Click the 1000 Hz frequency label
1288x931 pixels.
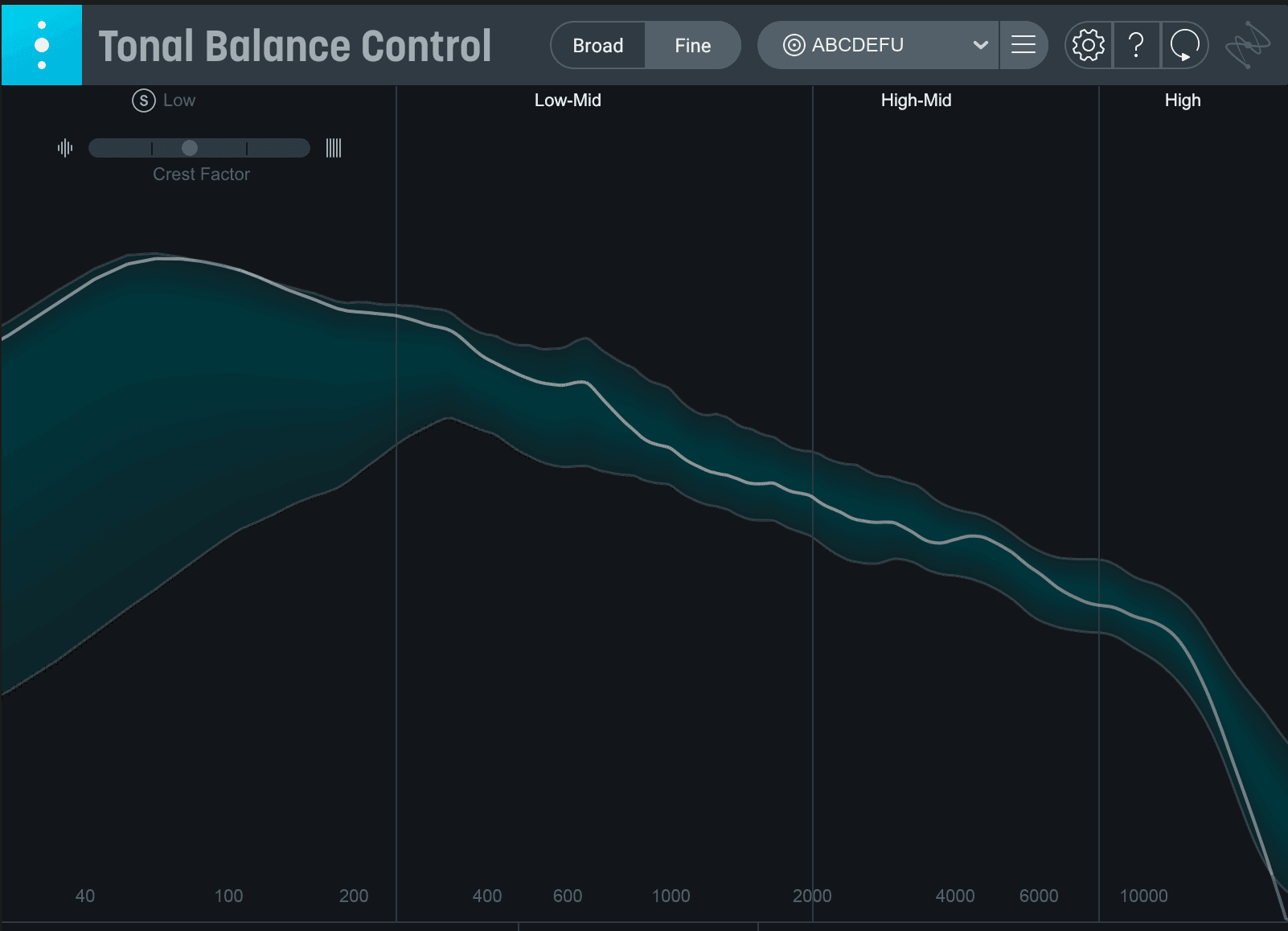pos(671,896)
